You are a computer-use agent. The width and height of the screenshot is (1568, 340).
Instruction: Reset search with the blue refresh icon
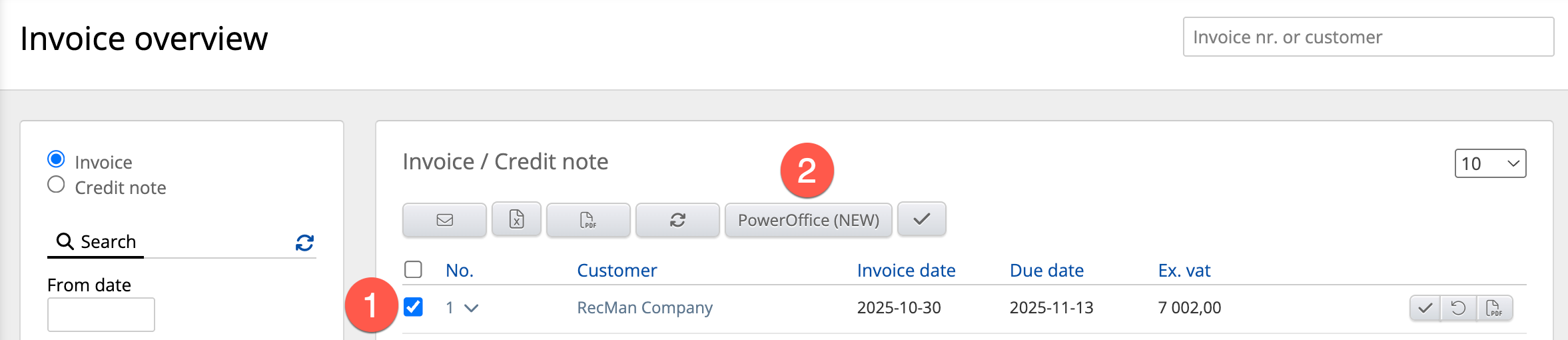pos(304,243)
